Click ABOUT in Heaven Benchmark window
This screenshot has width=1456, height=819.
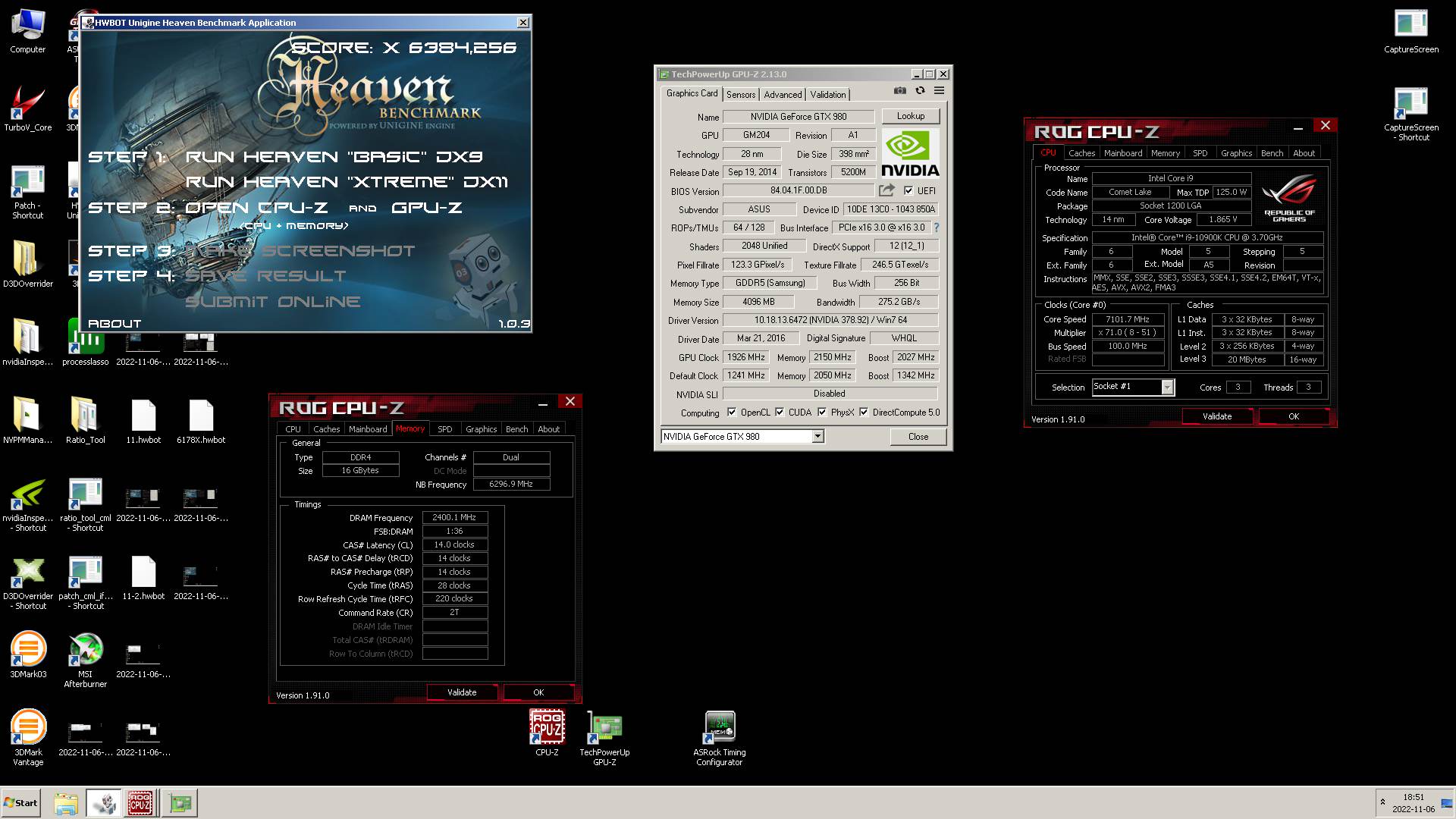(x=115, y=324)
